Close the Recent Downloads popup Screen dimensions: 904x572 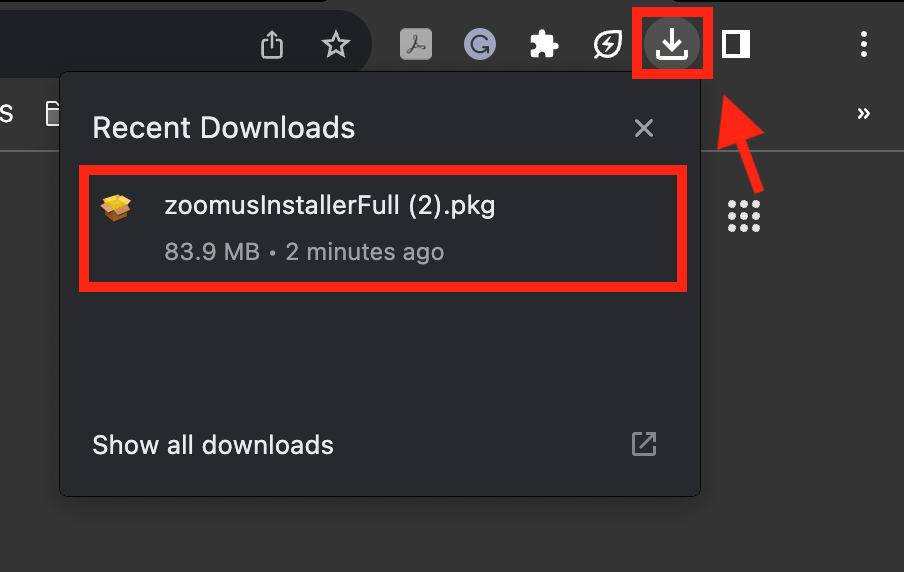tap(643, 128)
